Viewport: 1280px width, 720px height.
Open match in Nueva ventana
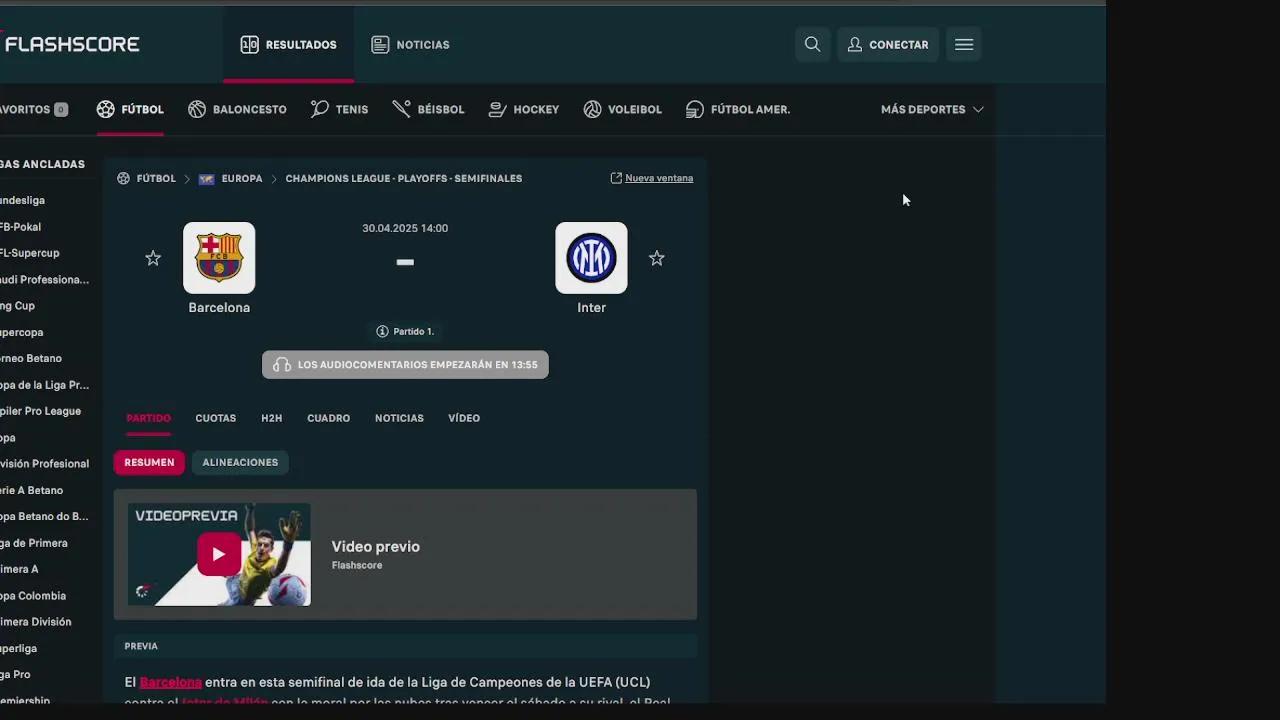point(652,178)
